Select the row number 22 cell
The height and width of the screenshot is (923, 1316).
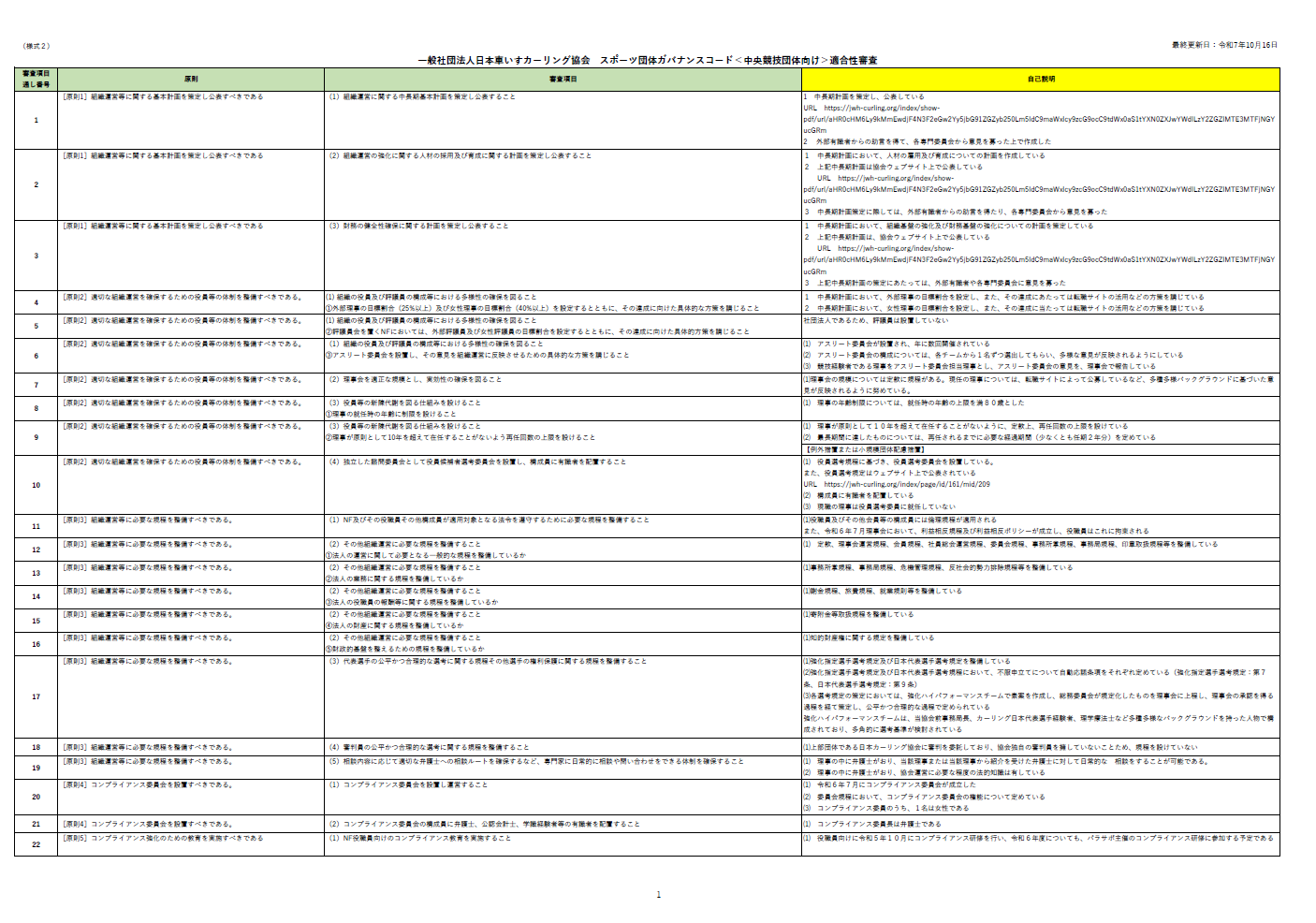pos(36,844)
